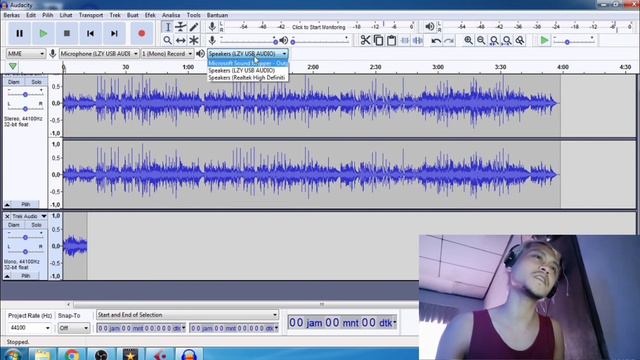Open the Bantuan menu

click(x=217, y=15)
